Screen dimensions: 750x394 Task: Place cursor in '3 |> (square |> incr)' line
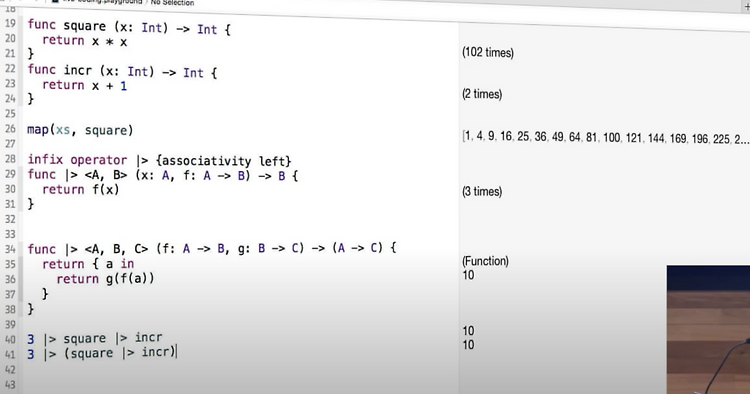[102, 353]
